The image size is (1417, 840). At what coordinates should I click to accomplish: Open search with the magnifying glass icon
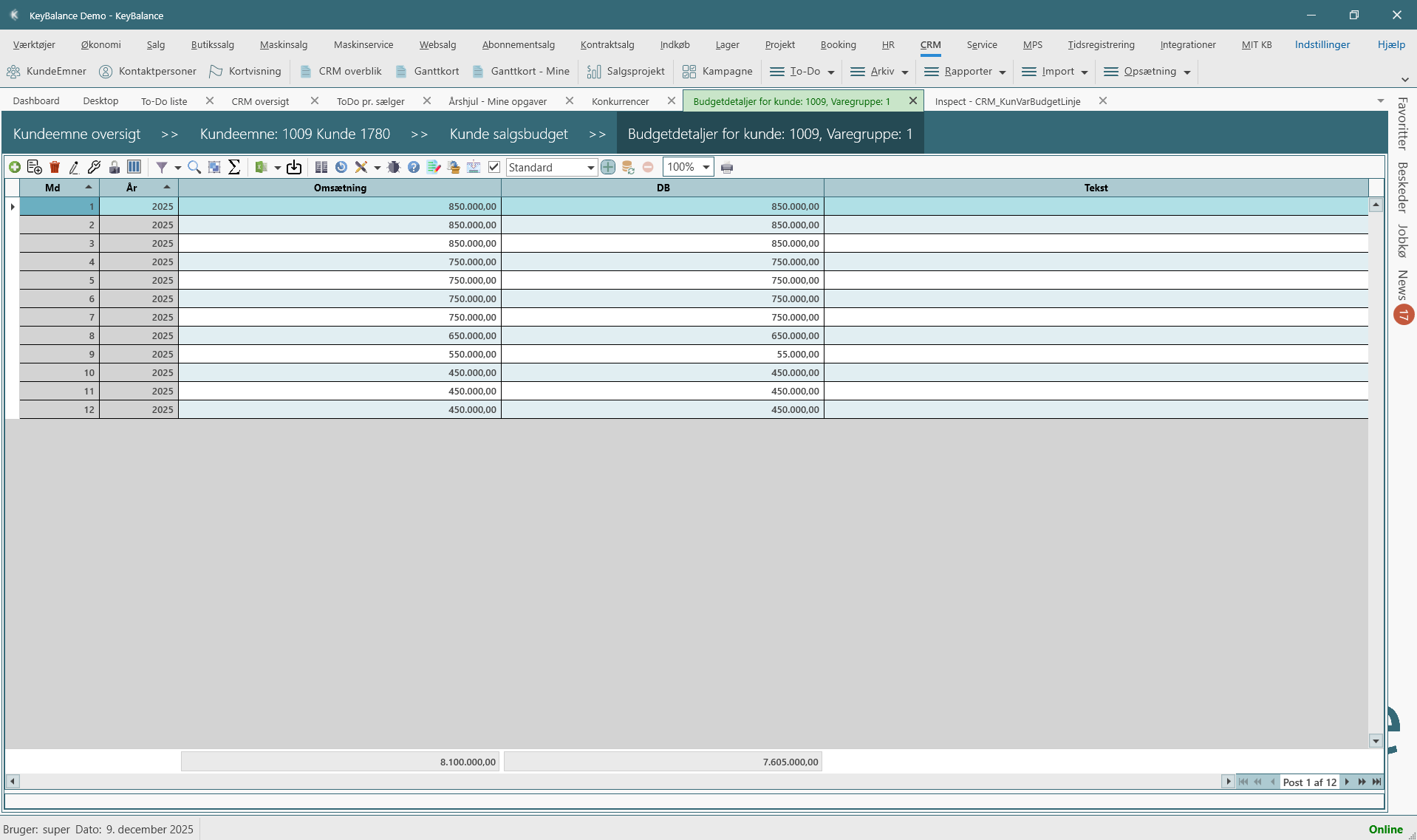(194, 168)
